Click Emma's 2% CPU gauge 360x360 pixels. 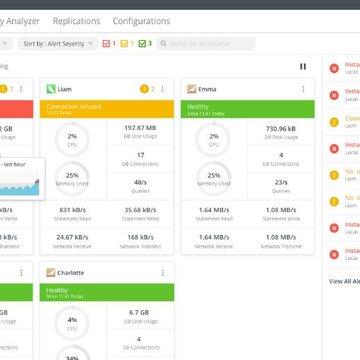click(x=214, y=139)
